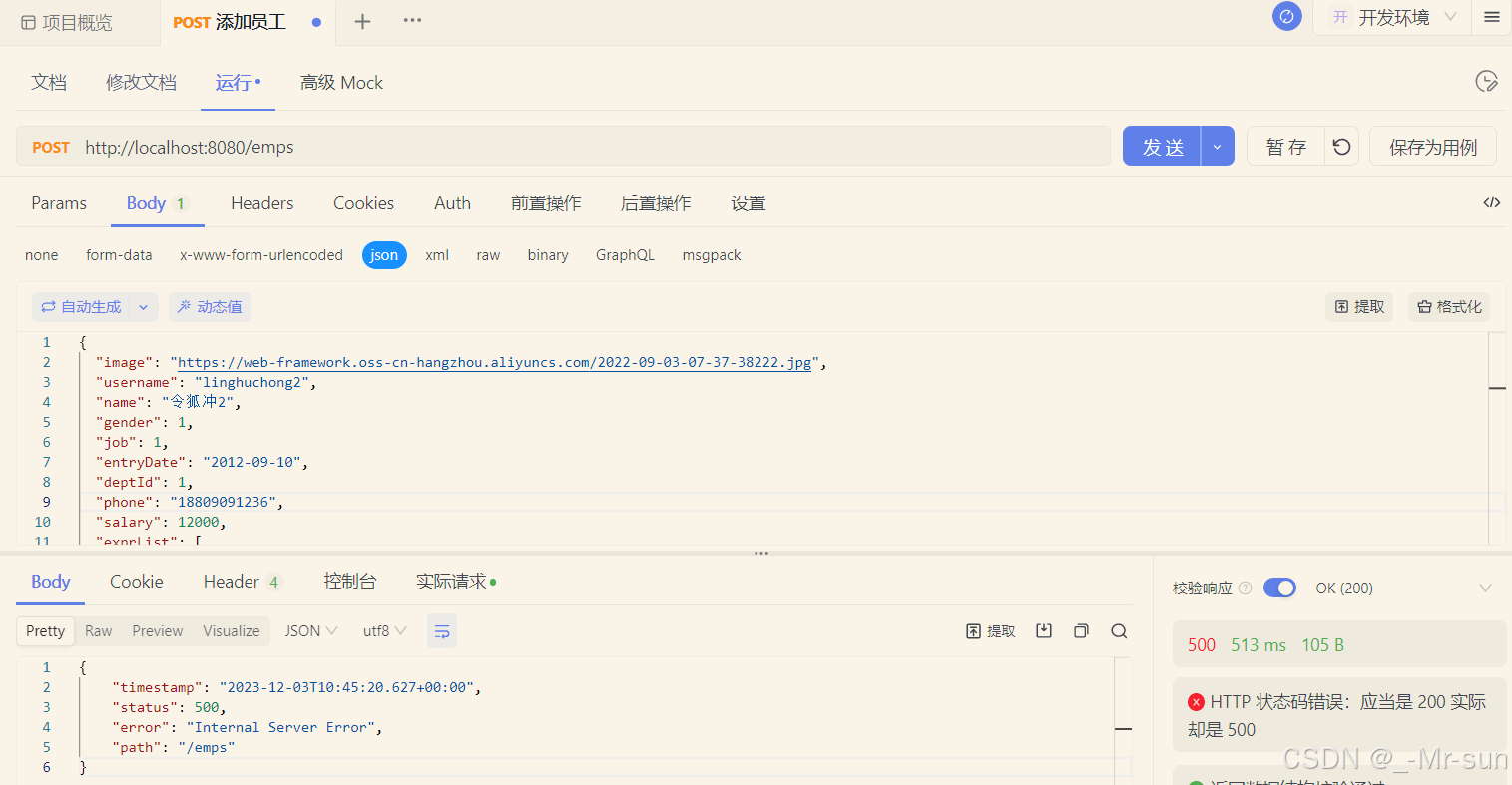
Task: Click the copy response icon
Action: point(1081,631)
